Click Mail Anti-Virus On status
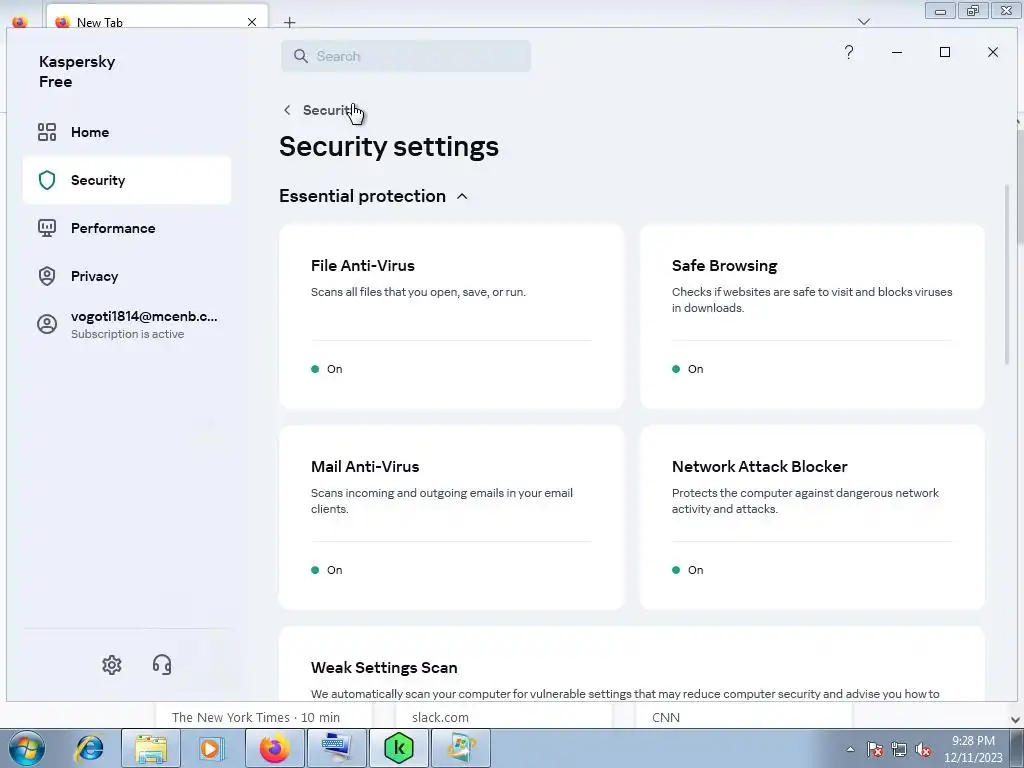 pyautogui.click(x=327, y=570)
